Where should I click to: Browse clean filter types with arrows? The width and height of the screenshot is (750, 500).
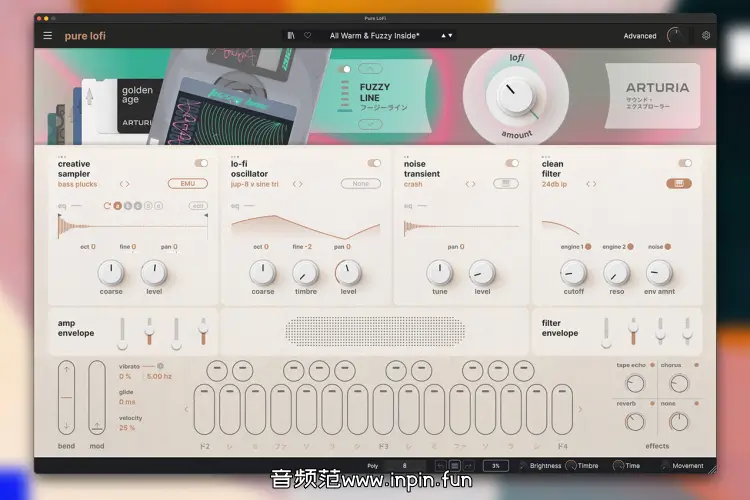[591, 184]
